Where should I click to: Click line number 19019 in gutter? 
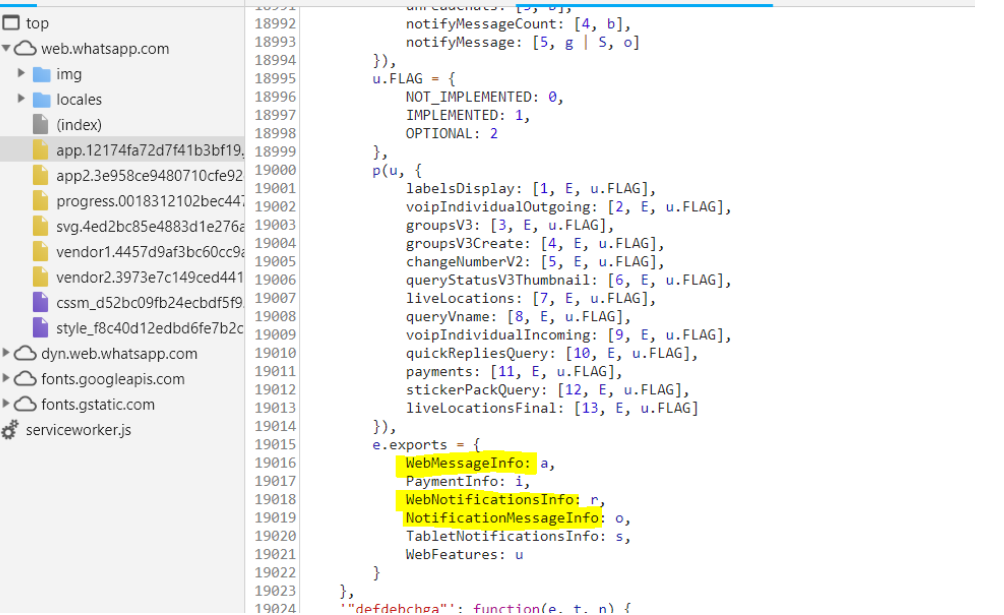tap(275, 518)
